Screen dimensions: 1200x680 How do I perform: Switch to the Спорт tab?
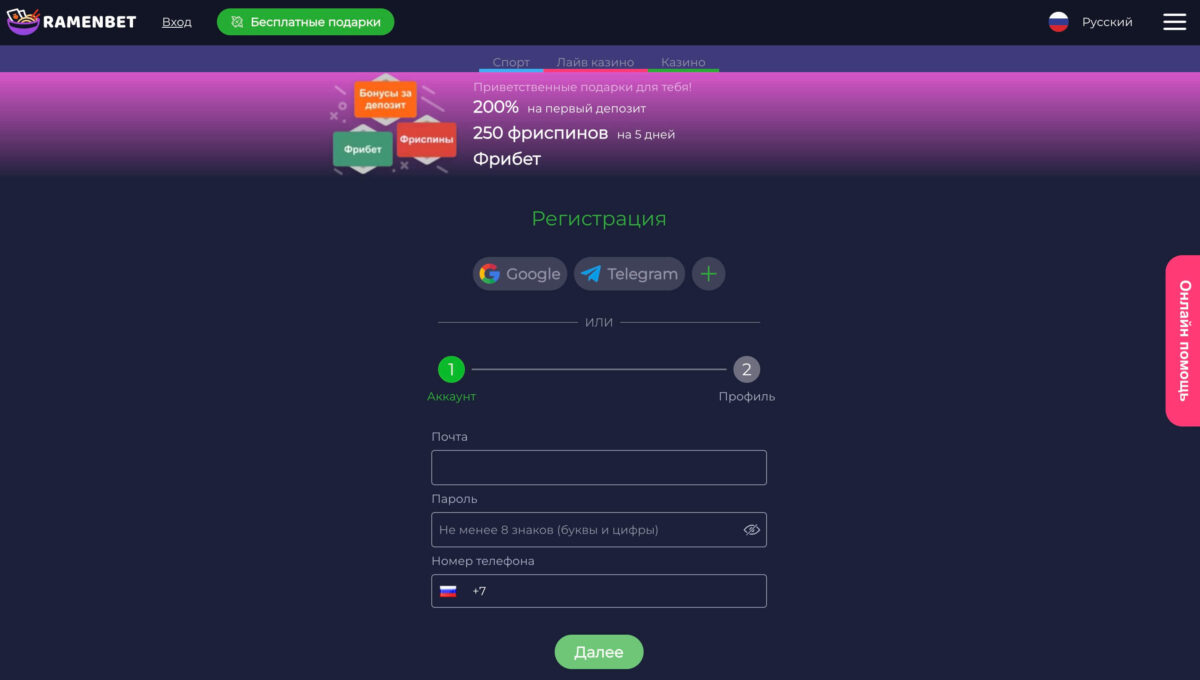511,62
